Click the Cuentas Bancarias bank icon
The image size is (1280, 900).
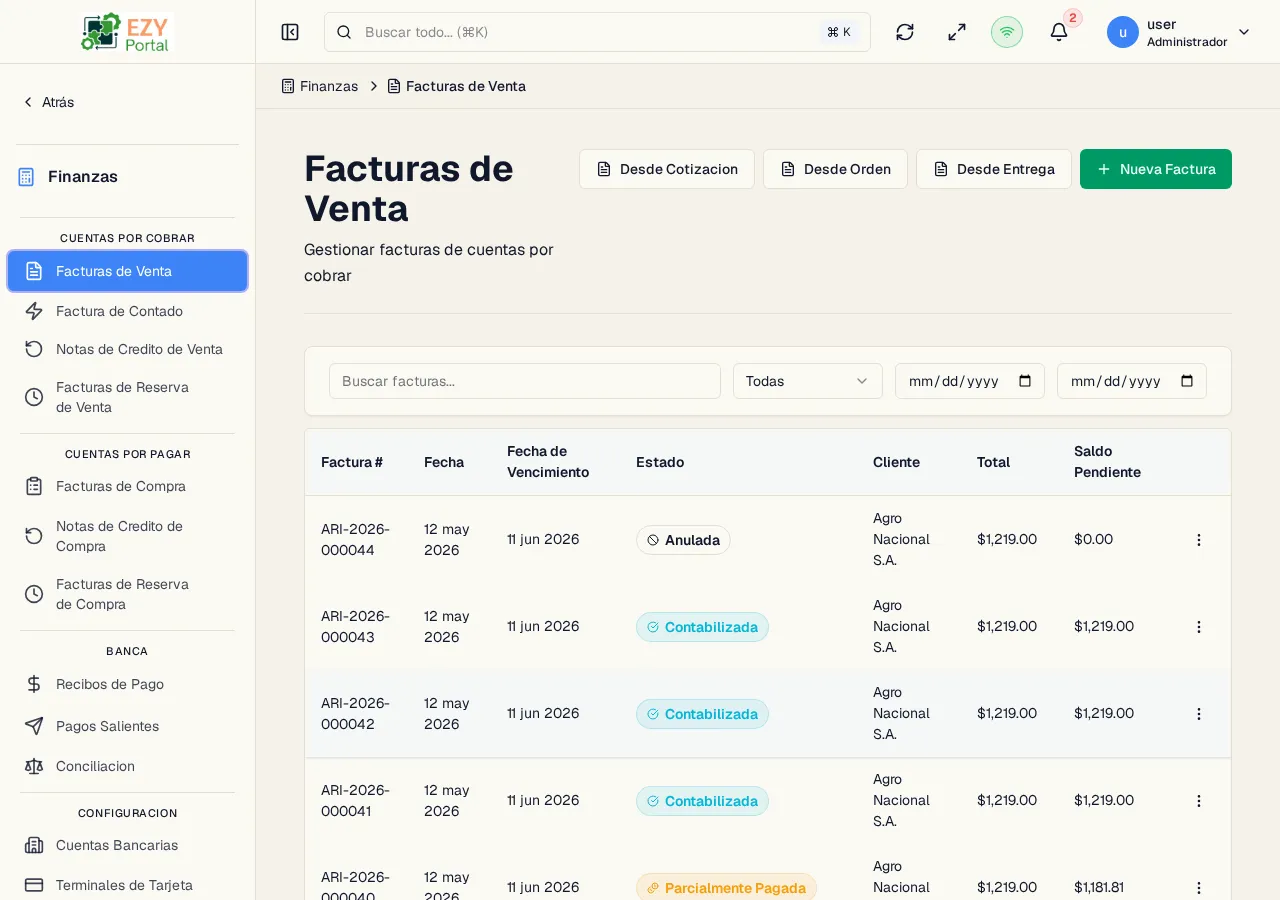(34, 845)
